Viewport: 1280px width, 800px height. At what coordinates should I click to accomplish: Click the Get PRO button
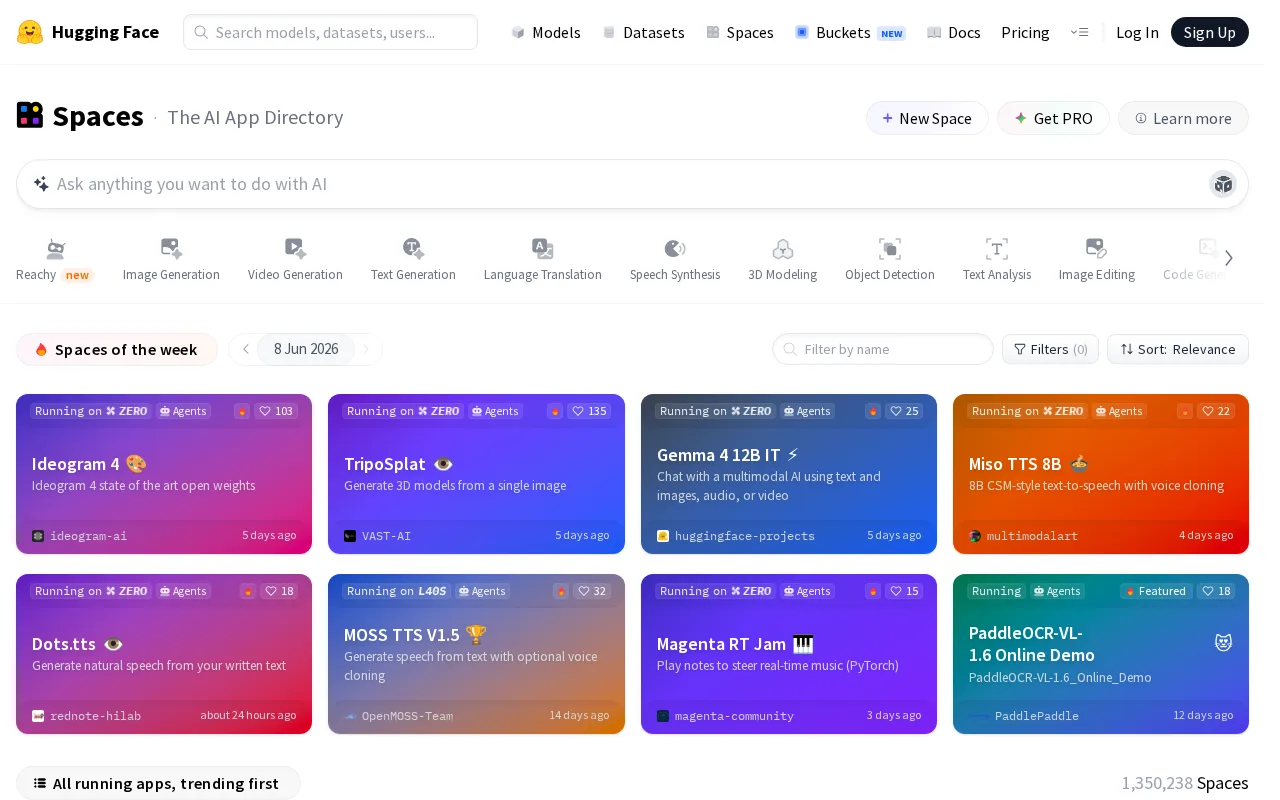pos(1053,118)
